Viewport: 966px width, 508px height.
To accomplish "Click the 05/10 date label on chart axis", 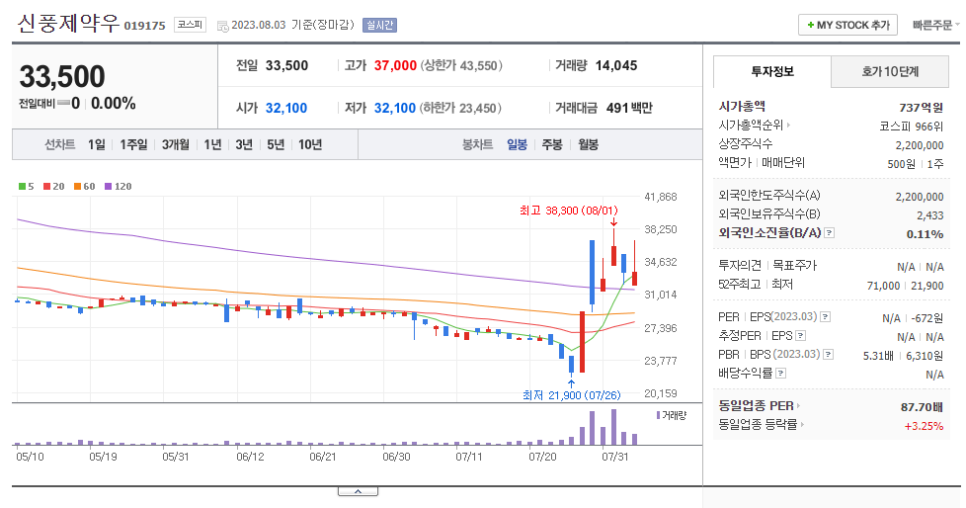I will (30, 457).
